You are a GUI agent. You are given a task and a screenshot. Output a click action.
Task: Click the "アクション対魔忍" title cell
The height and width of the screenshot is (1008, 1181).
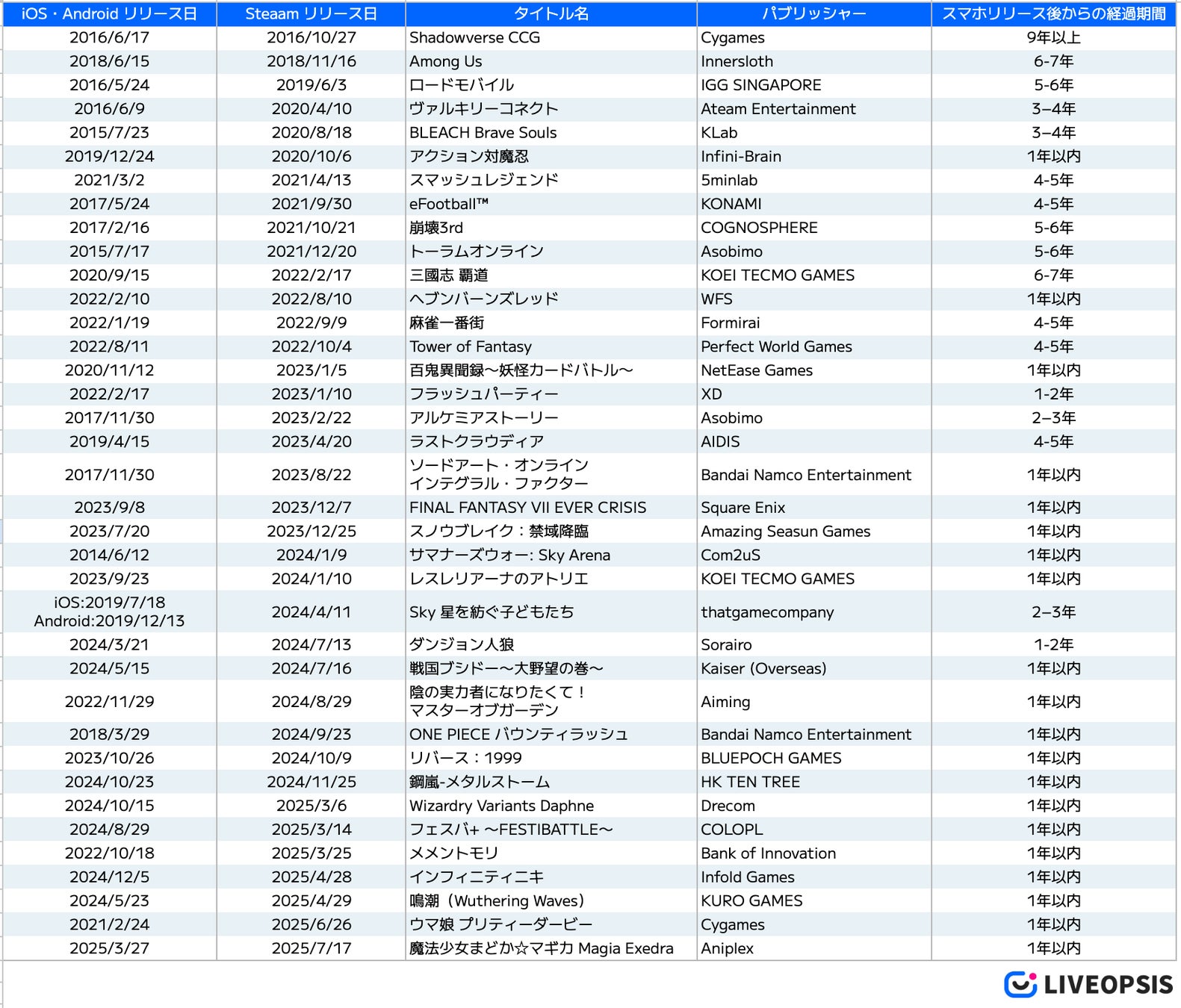coord(551,157)
